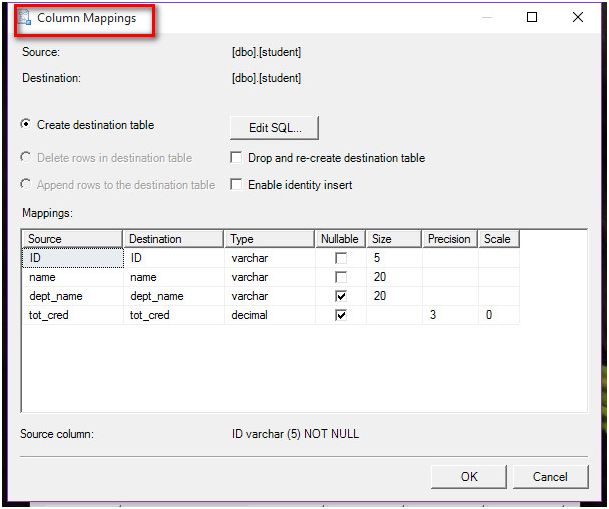This screenshot has width=609, height=509.
Task: Click the Source column header
Action: [72, 239]
